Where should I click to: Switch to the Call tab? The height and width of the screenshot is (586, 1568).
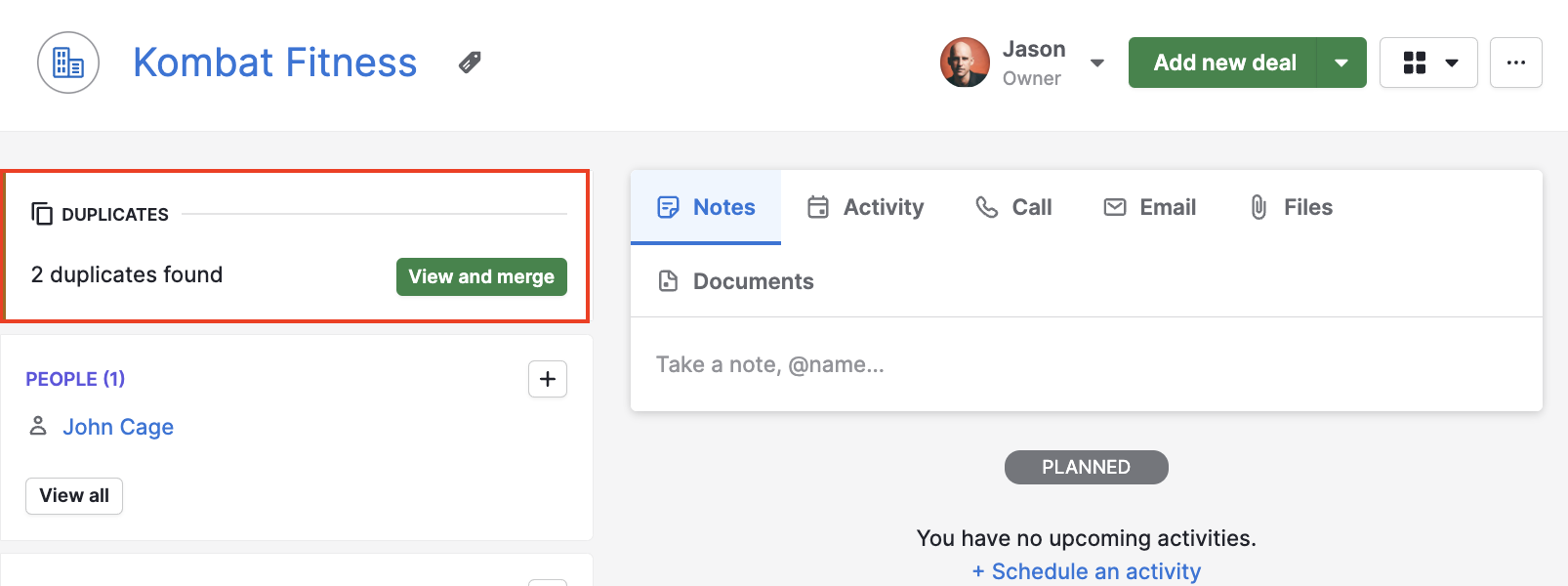pos(1013,207)
